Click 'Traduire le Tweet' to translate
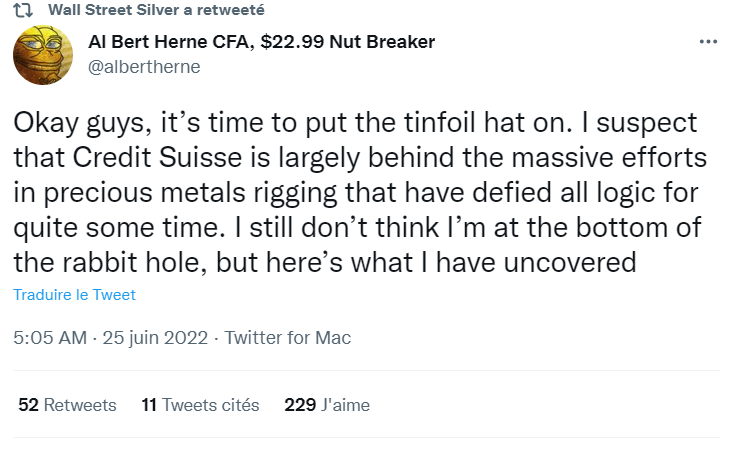Screen dimensions: 737x455 click(x=74, y=295)
